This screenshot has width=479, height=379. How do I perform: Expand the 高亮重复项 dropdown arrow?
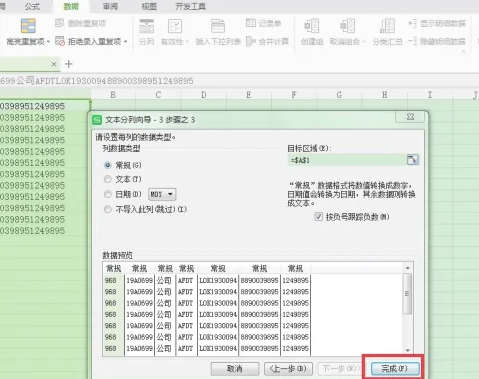(x=48, y=42)
